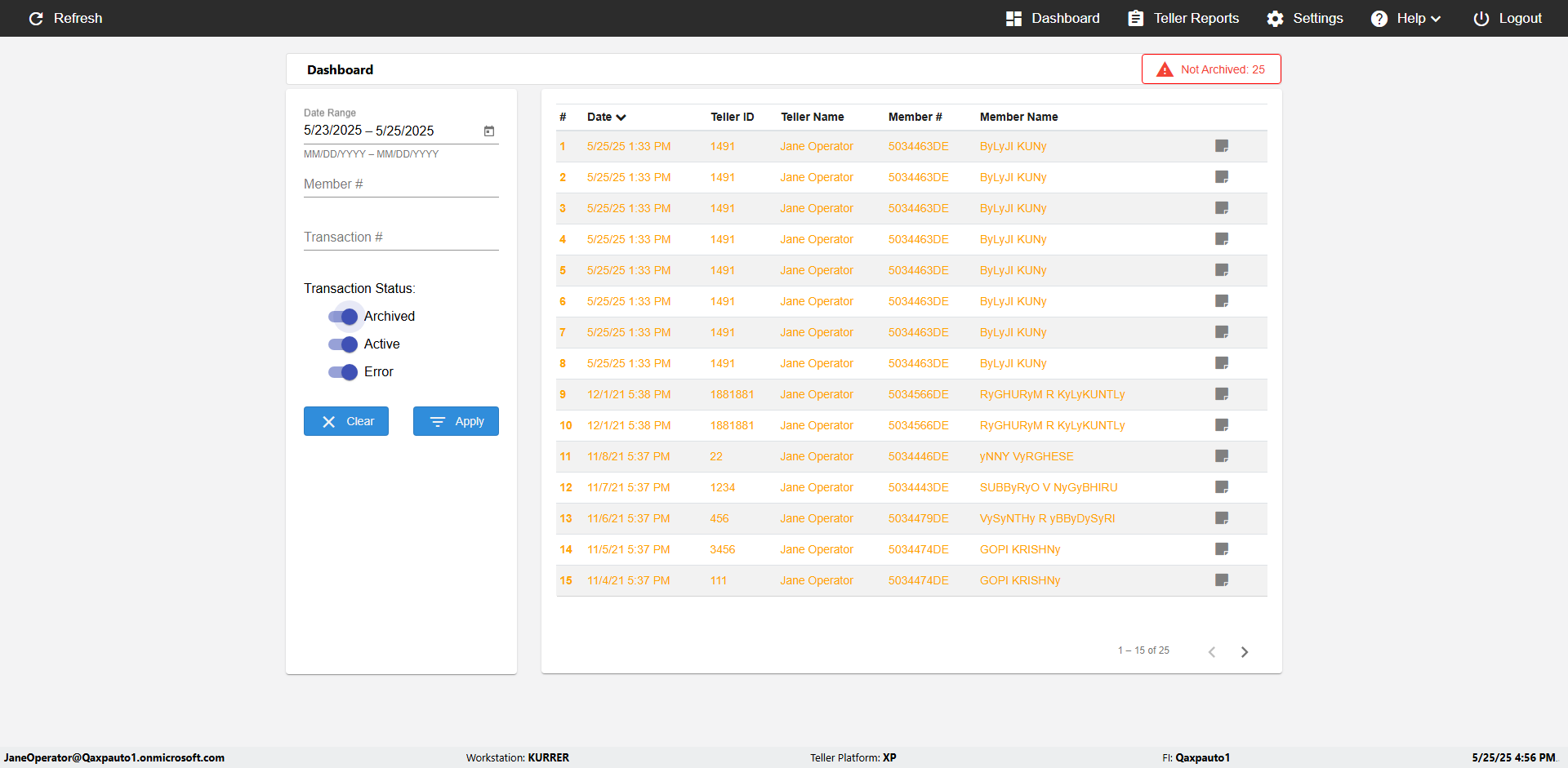Click the Date Range field value
Screen dimensions: 1568x768
tap(369, 131)
